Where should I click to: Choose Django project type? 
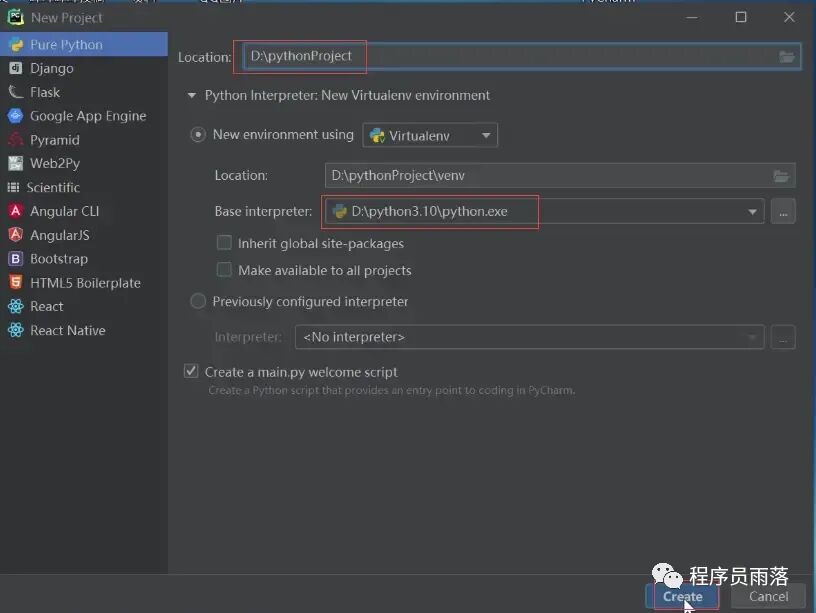click(x=84, y=68)
